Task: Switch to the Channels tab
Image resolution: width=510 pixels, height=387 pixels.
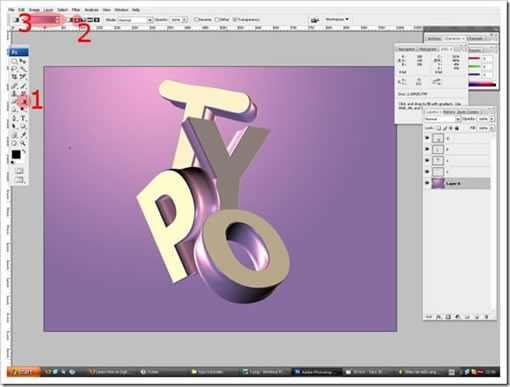Action: coord(475,39)
